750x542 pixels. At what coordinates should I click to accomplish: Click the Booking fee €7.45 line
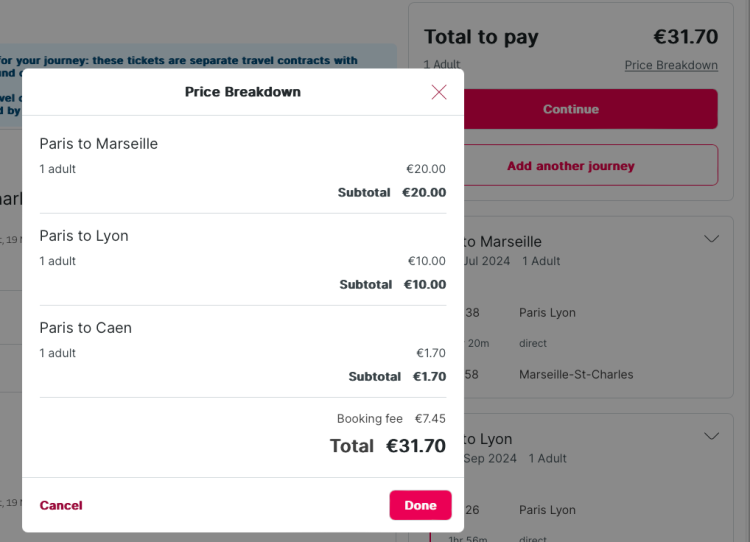pyautogui.click(x=391, y=419)
